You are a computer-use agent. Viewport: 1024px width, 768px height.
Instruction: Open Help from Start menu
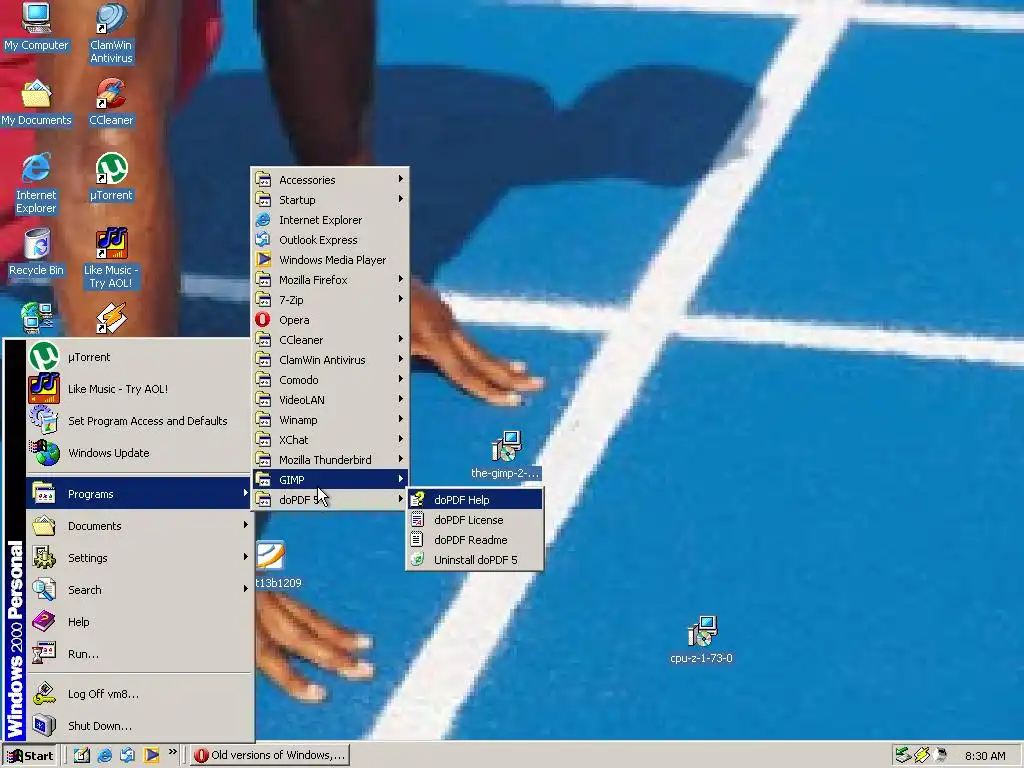click(x=138, y=622)
